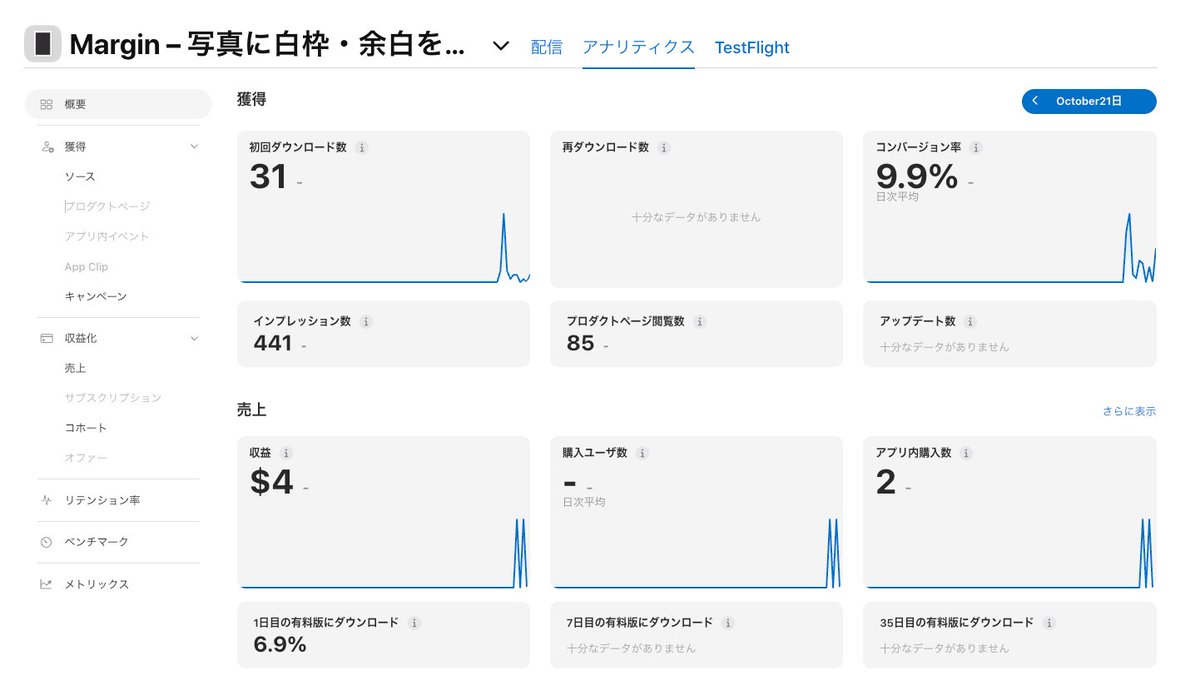Click the 概要 grid icon in sidebar
Screen dimensions: 1200x690
[x=46, y=104]
